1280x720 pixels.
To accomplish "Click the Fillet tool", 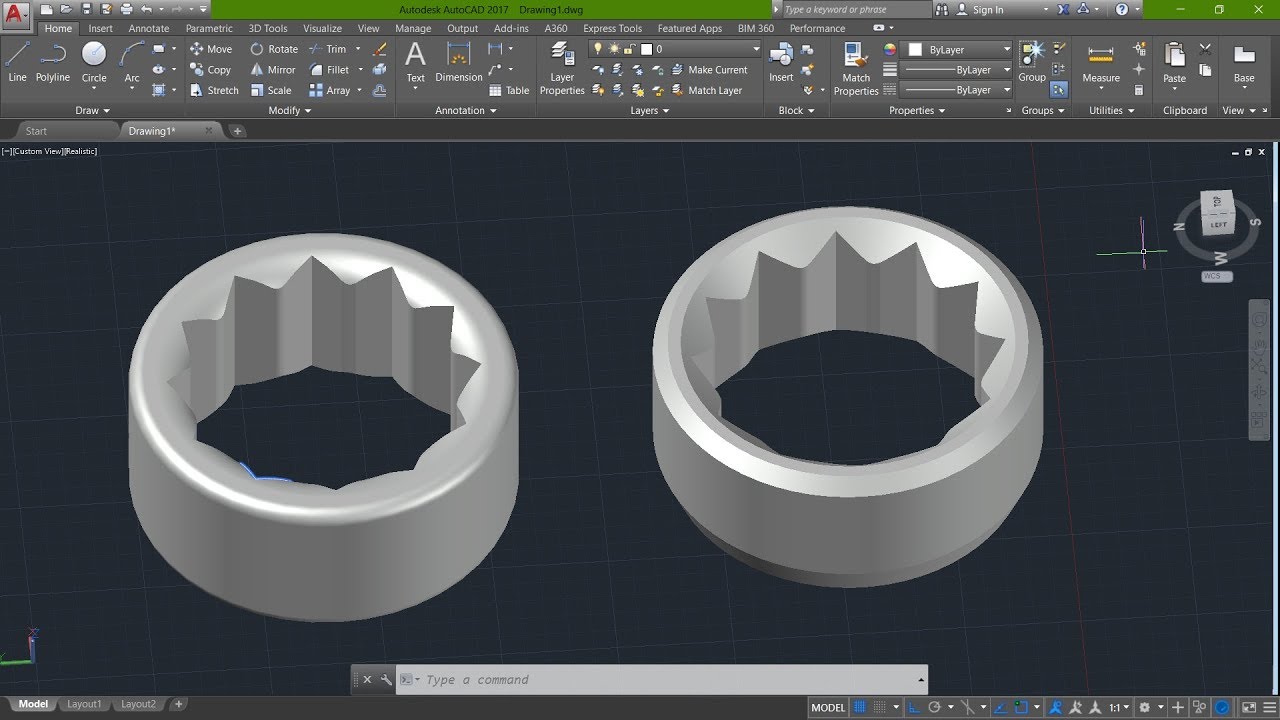I will [330, 70].
